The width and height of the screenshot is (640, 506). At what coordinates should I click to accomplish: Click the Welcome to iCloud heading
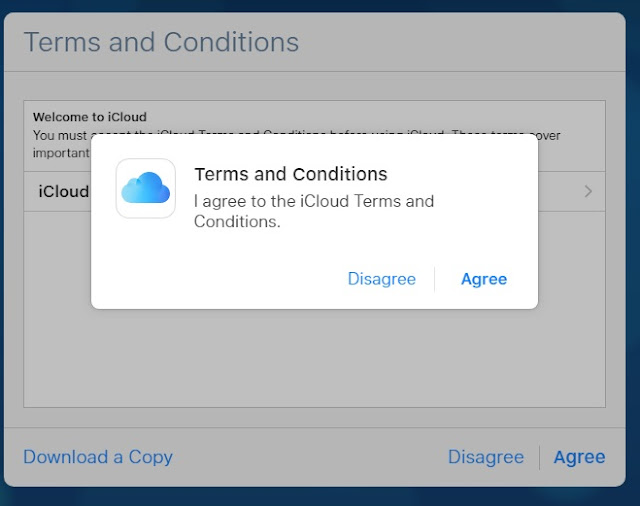[x=90, y=117]
